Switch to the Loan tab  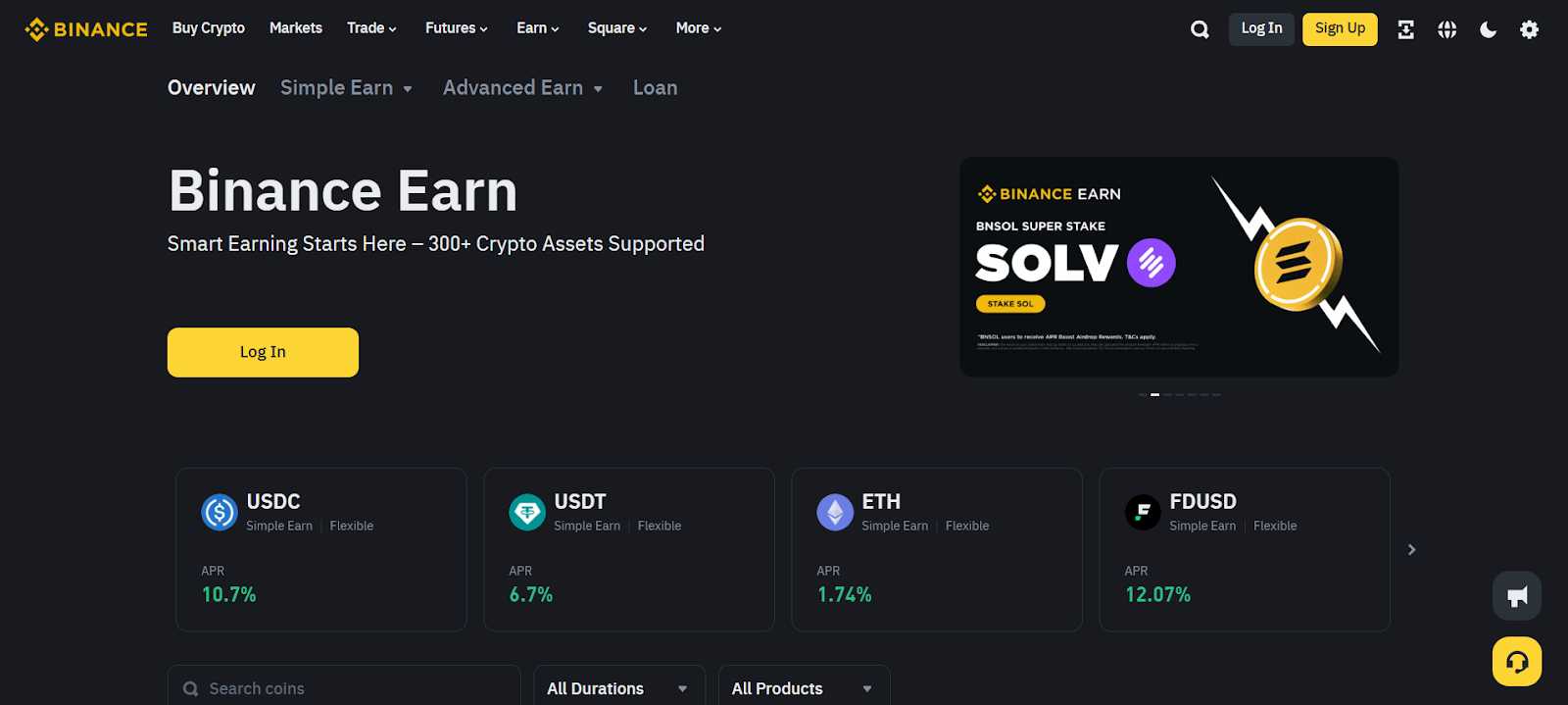[x=655, y=88]
